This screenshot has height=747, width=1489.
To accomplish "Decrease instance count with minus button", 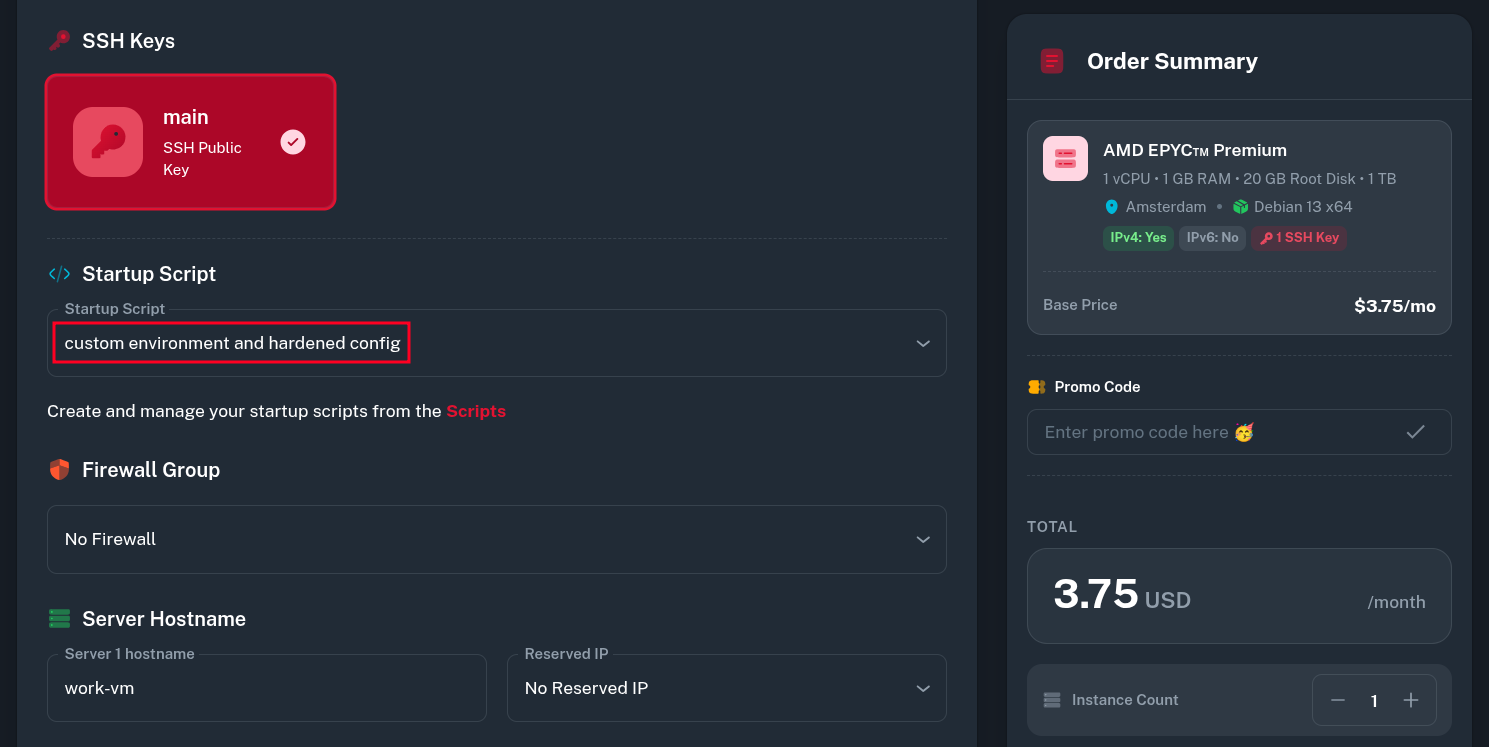I will click(x=1338, y=700).
